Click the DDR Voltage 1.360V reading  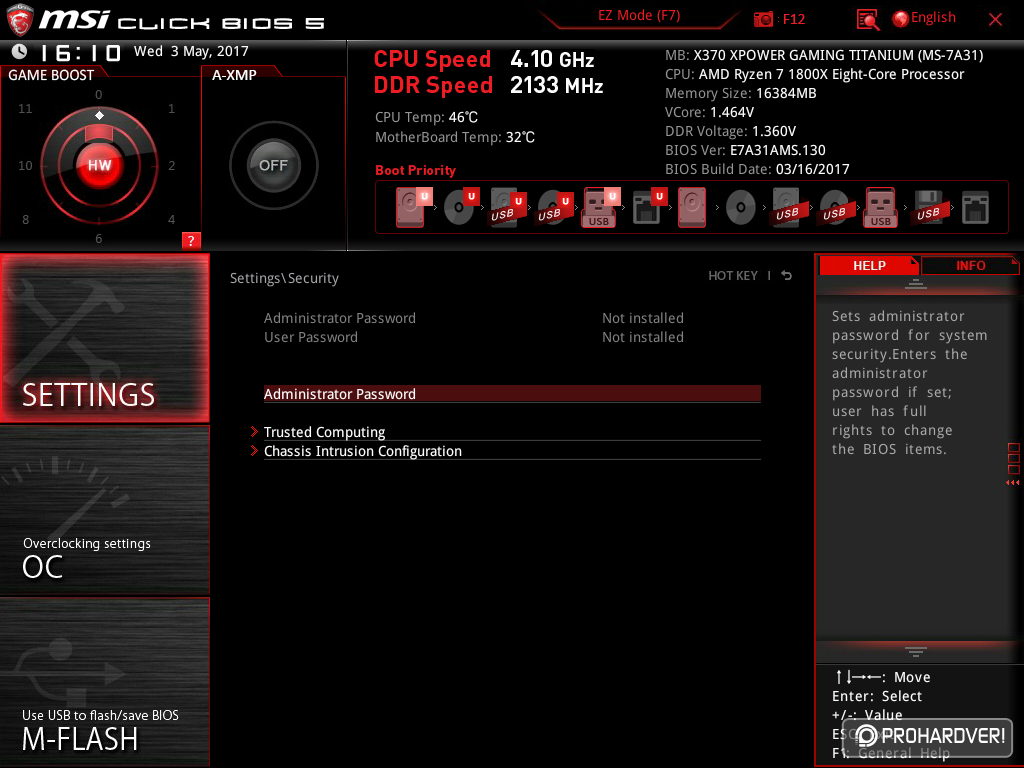click(730, 131)
